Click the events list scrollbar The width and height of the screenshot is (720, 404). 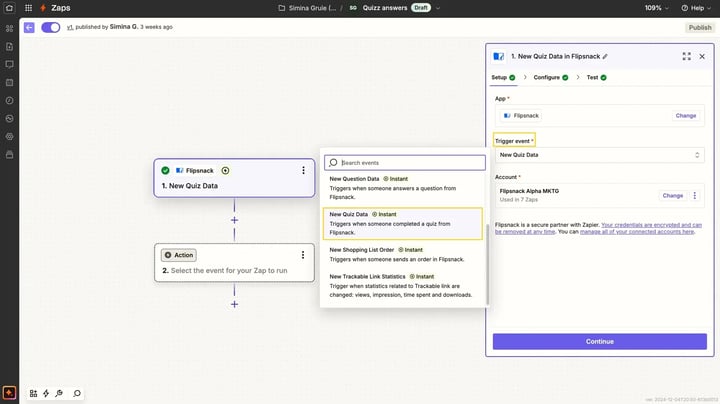487,264
